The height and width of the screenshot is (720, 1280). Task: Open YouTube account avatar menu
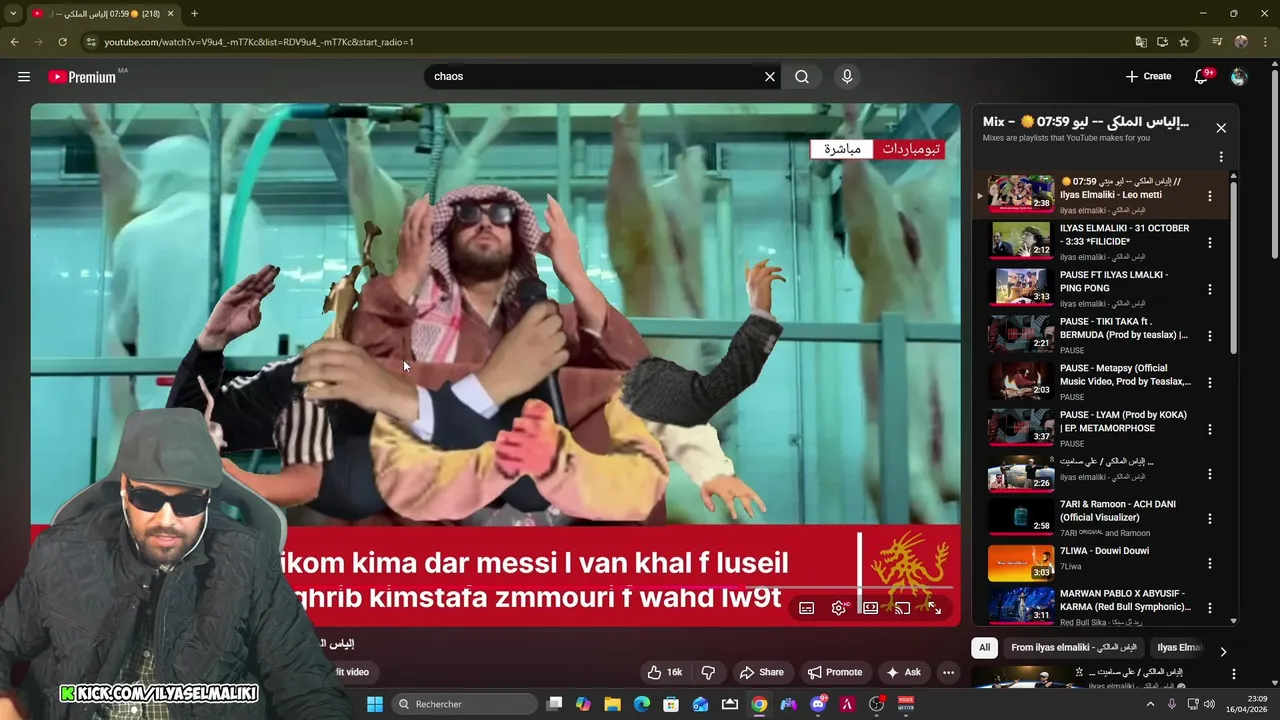1239,76
